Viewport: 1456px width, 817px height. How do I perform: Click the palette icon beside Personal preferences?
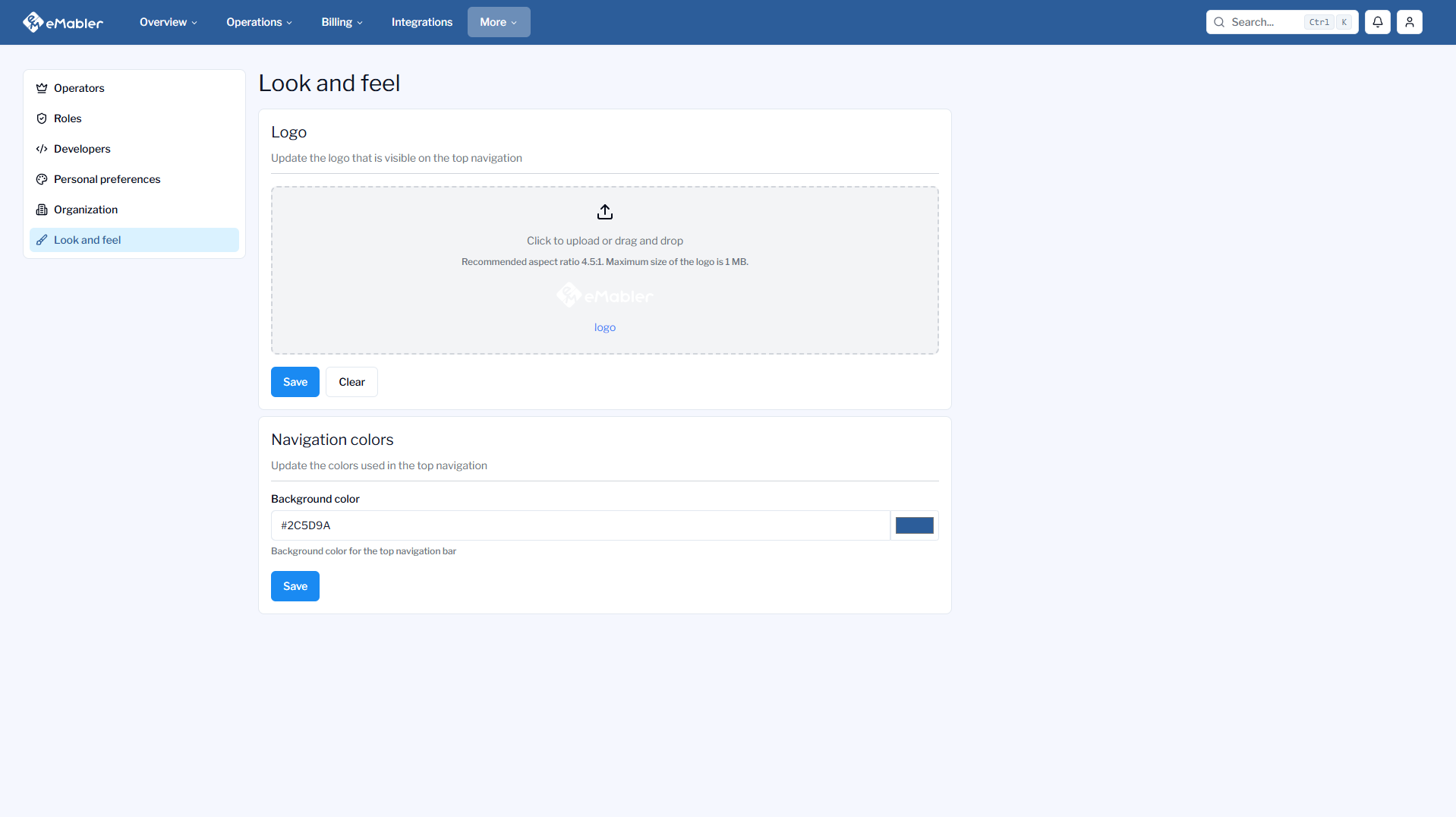(42, 179)
